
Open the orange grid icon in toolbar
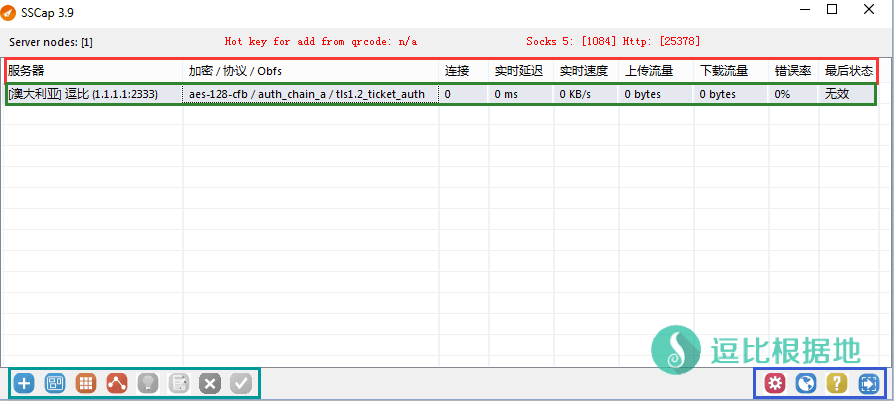click(86, 383)
